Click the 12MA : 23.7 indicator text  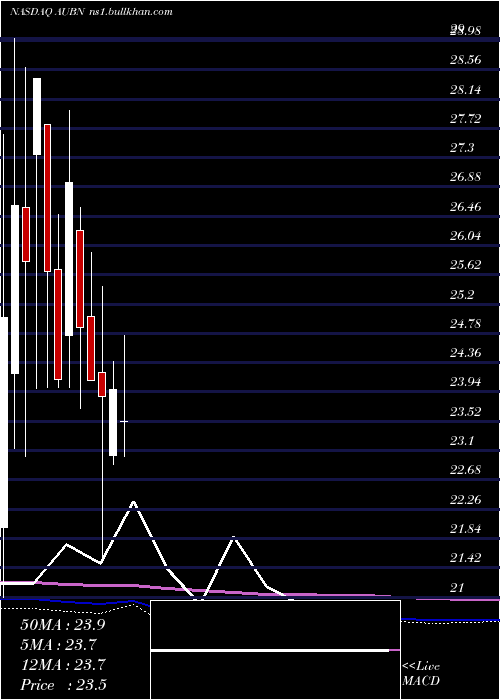coord(63,665)
